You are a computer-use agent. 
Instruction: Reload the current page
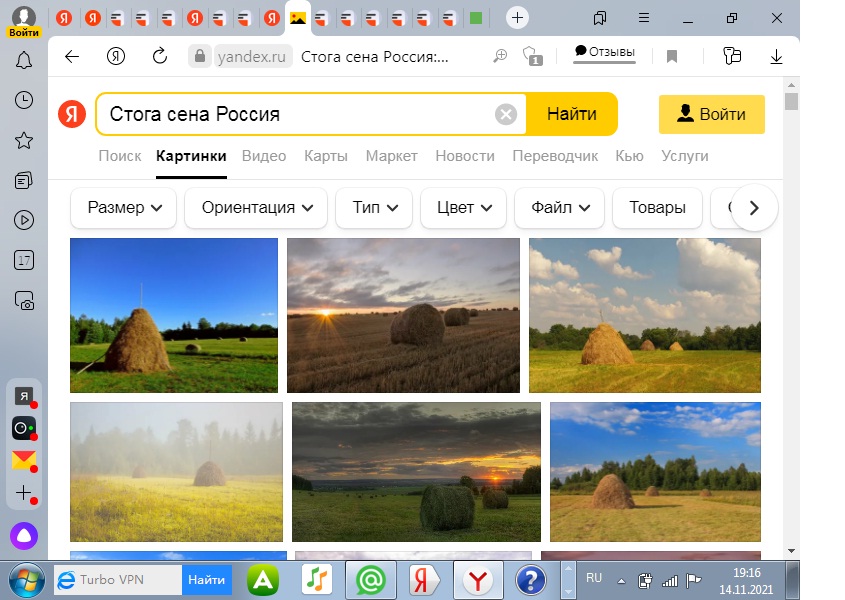160,56
